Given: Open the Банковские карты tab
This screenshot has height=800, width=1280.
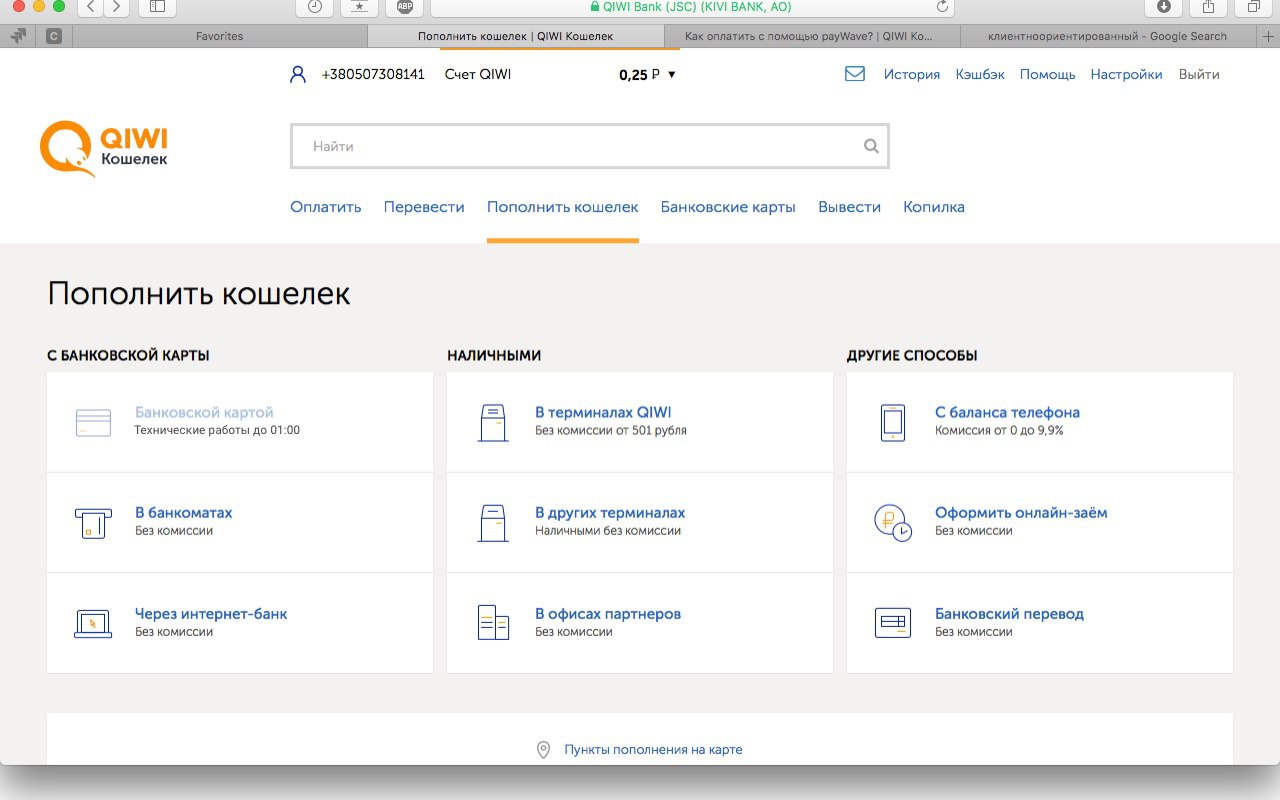Looking at the screenshot, I should (x=728, y=207).
